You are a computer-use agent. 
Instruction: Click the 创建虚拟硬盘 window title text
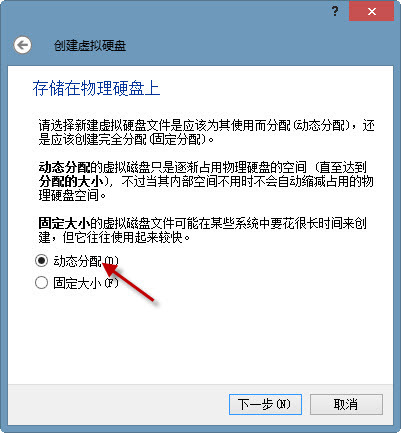tap(90, 46)
